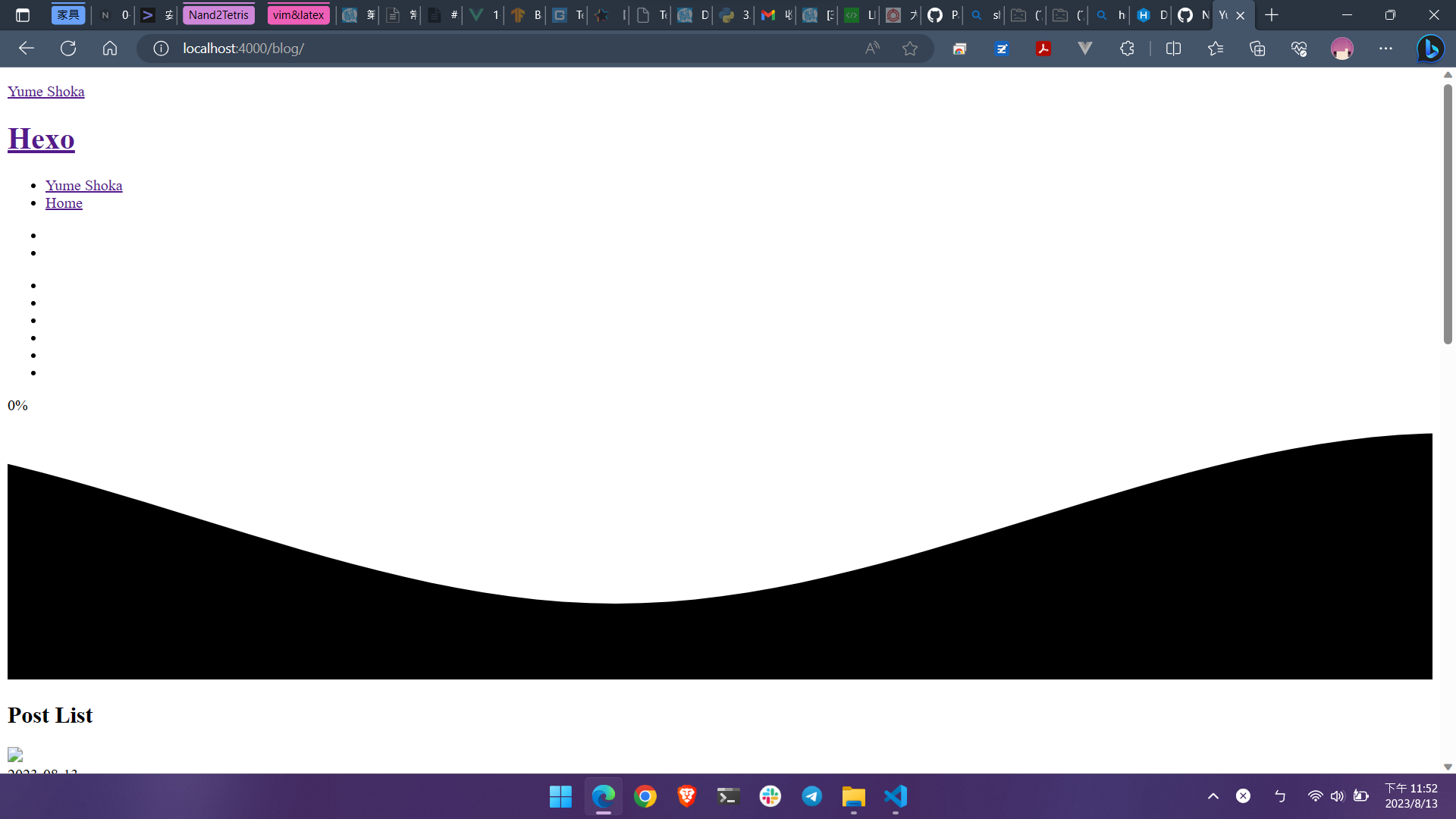Screen dimensions: 1456x819
Task: Open Collections in the toolbar
Action: (1258, 48)
